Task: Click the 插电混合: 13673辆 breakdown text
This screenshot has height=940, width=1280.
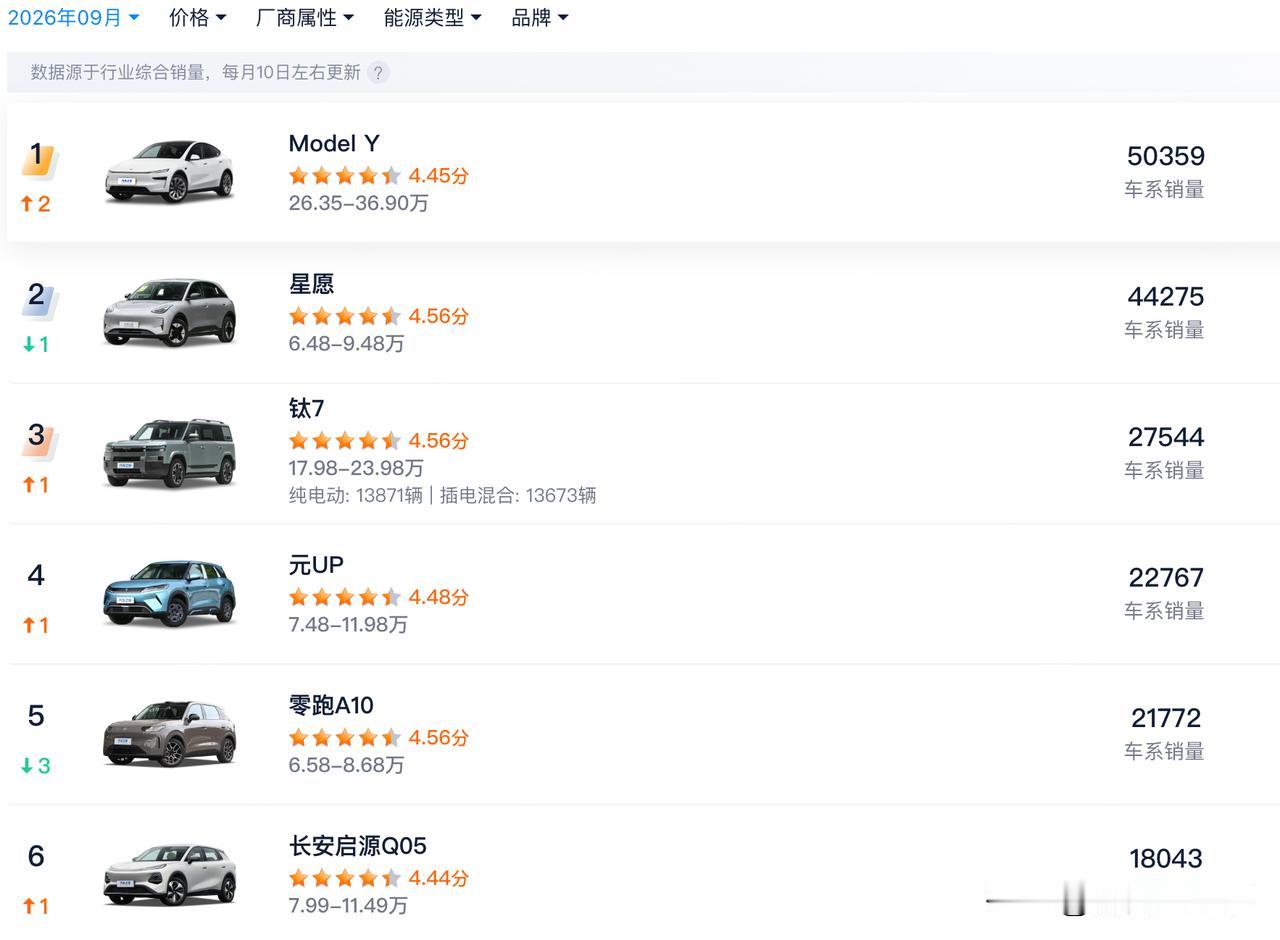Action: (518, 495)
